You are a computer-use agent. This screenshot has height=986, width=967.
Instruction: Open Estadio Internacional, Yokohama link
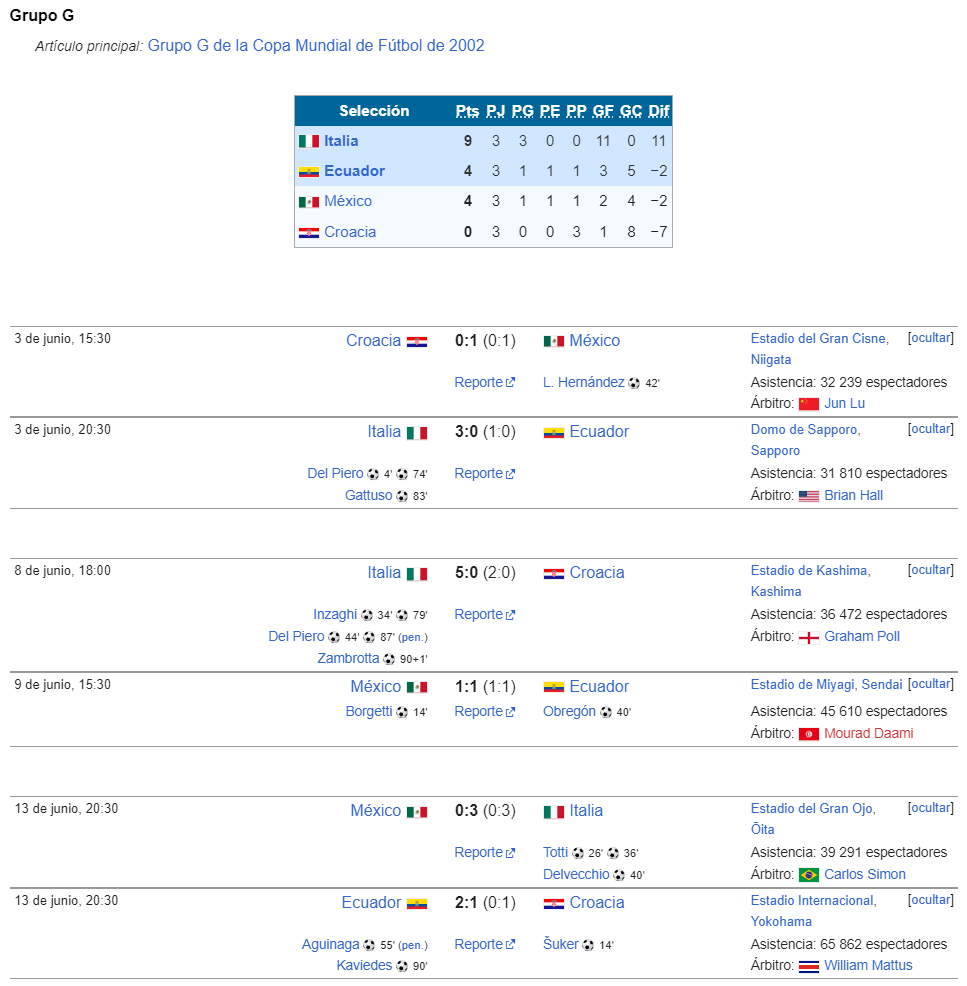[x=813, y=911]
